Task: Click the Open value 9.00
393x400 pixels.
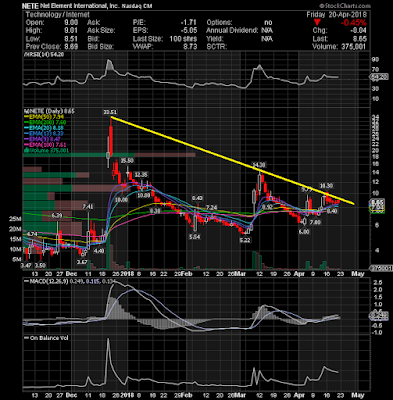Action: [71, 22]
